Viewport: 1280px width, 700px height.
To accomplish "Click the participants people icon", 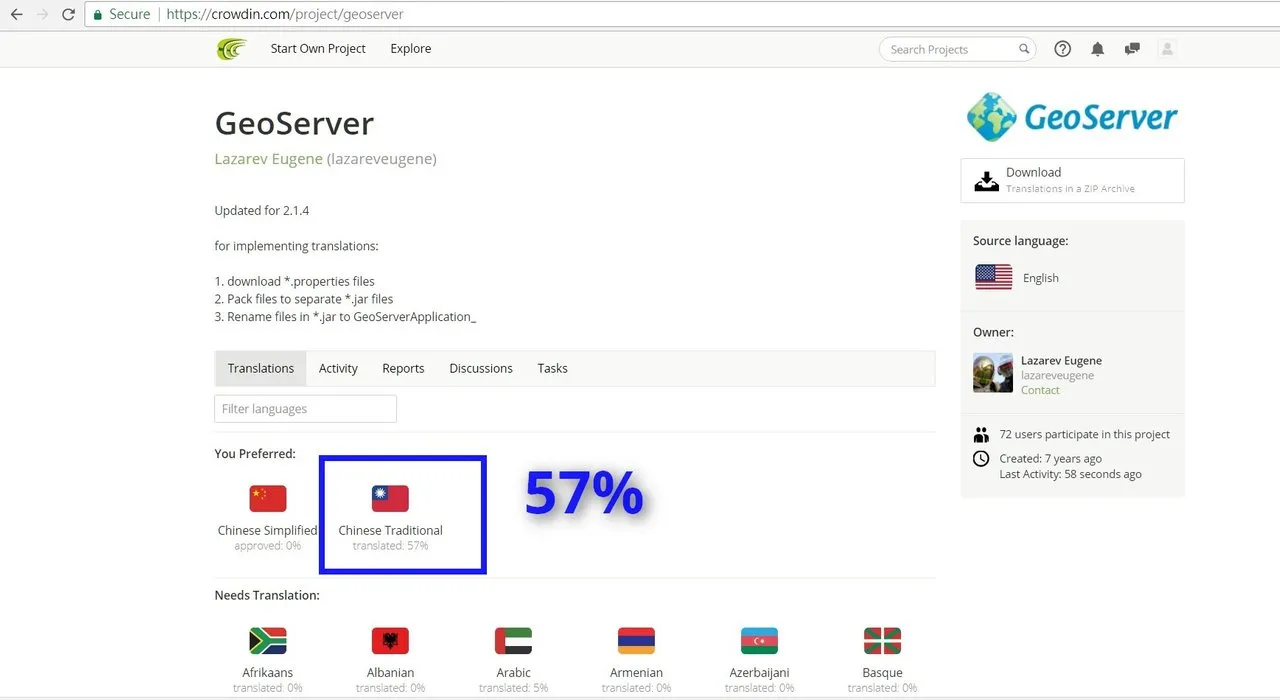I will [x=981, y=435].
